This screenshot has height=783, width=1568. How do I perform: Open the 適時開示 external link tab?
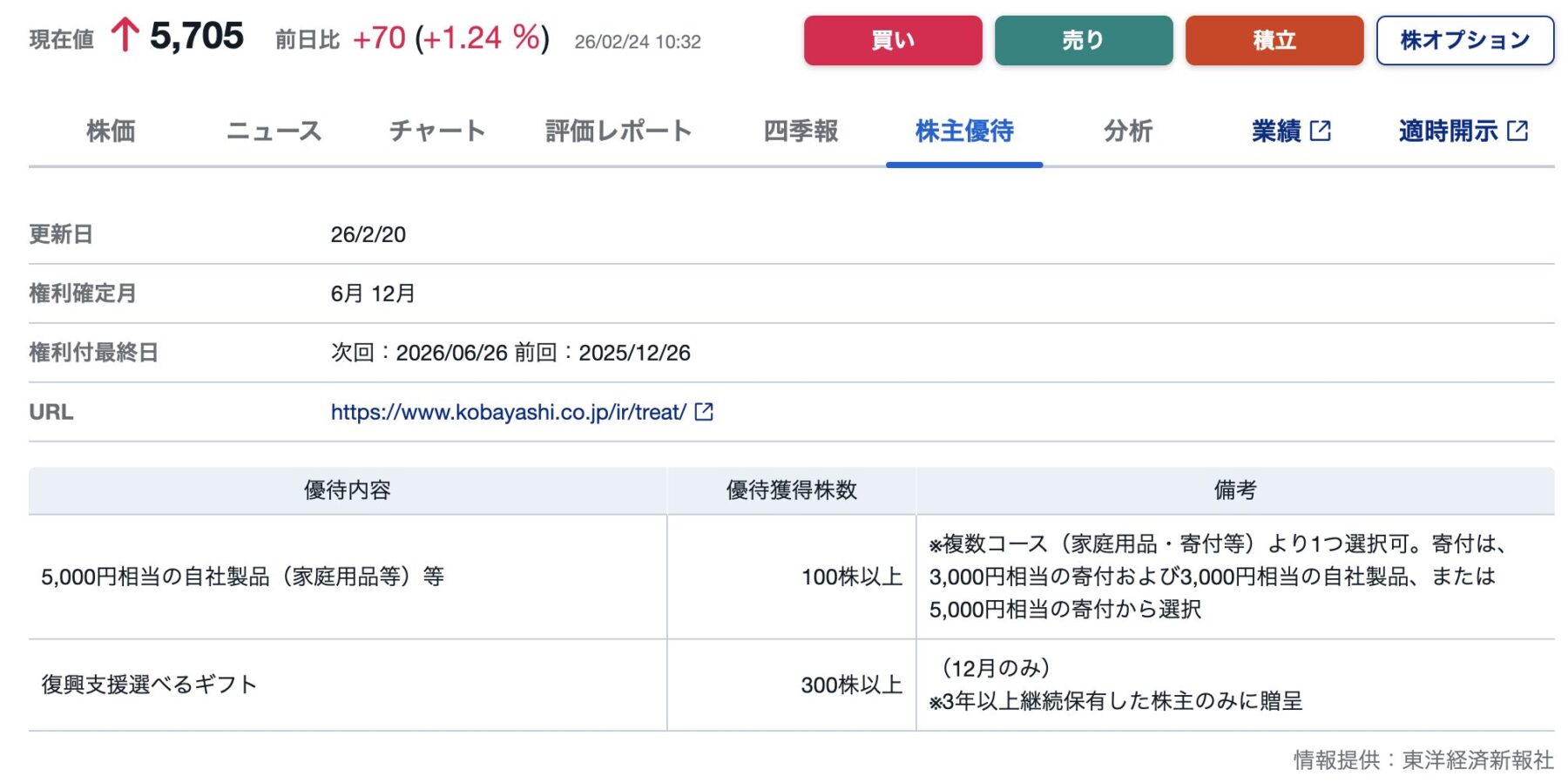[1448, 132]
